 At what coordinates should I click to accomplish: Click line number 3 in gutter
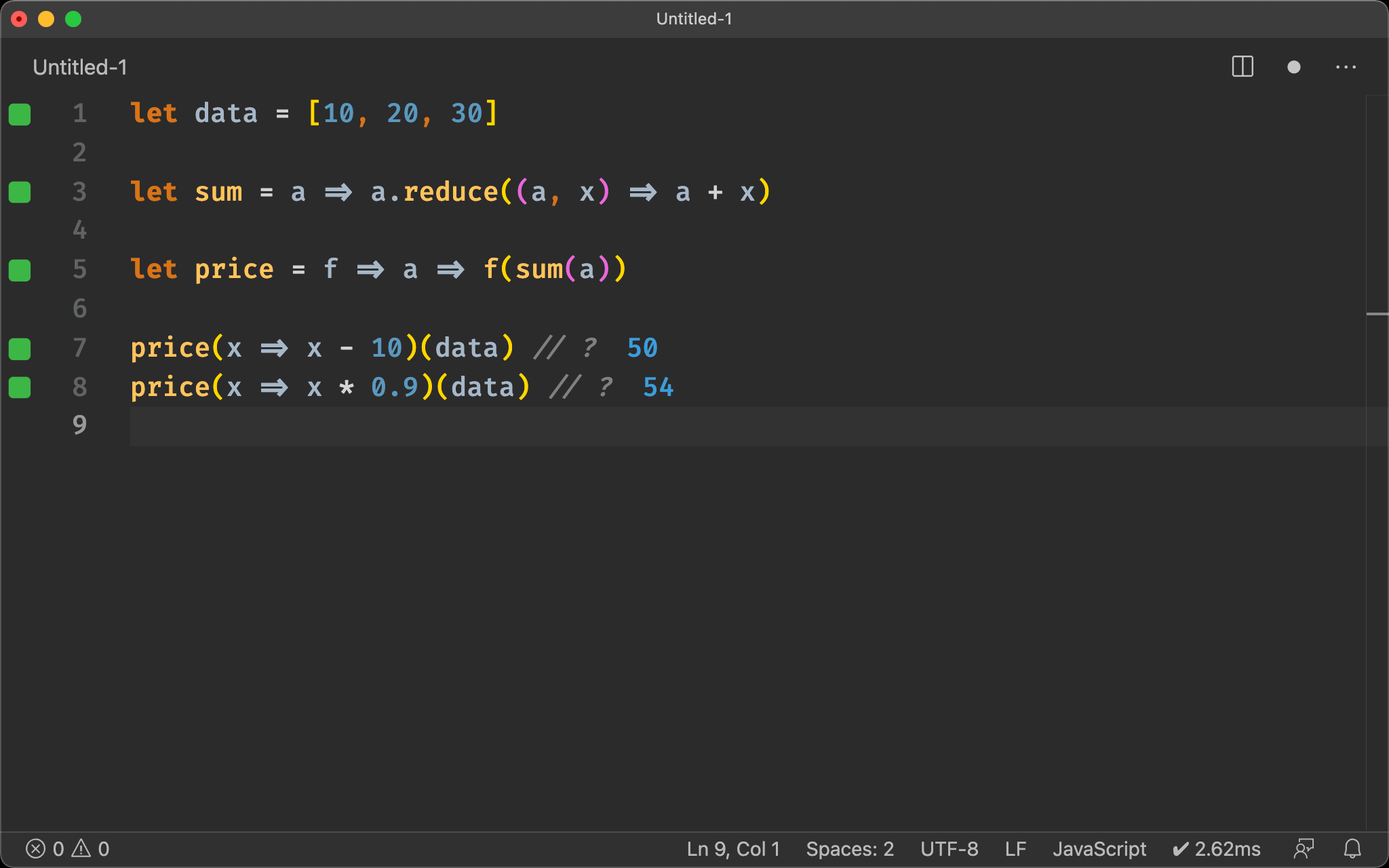tap(79, 192)
